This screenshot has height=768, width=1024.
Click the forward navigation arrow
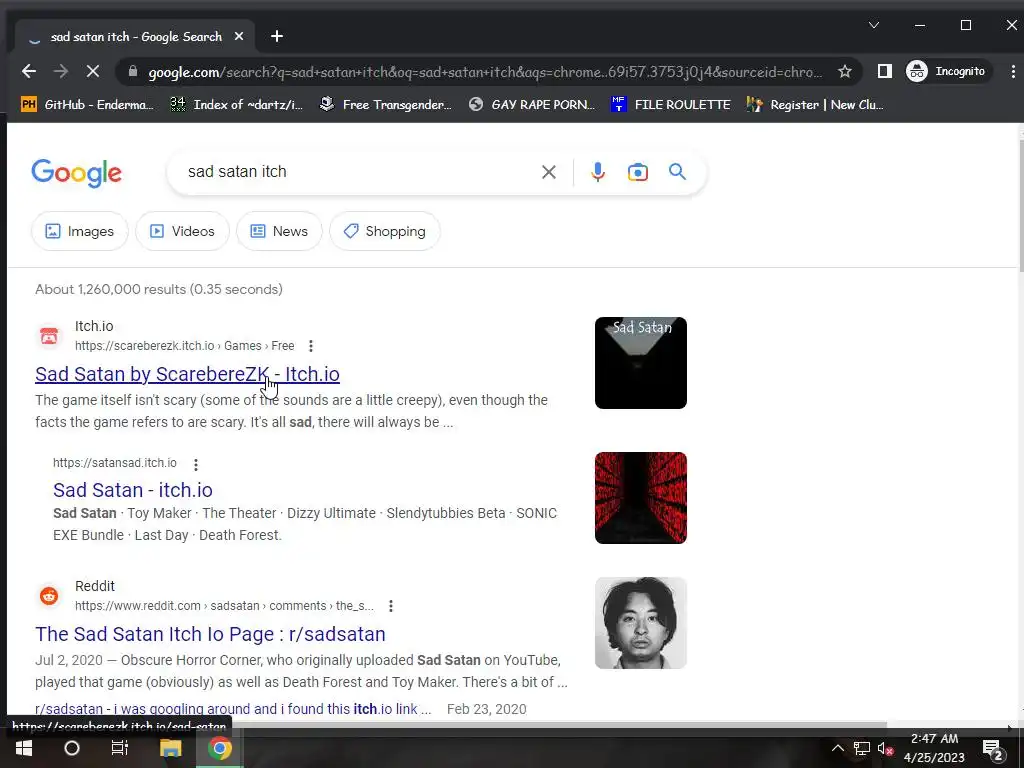point(61,71)
